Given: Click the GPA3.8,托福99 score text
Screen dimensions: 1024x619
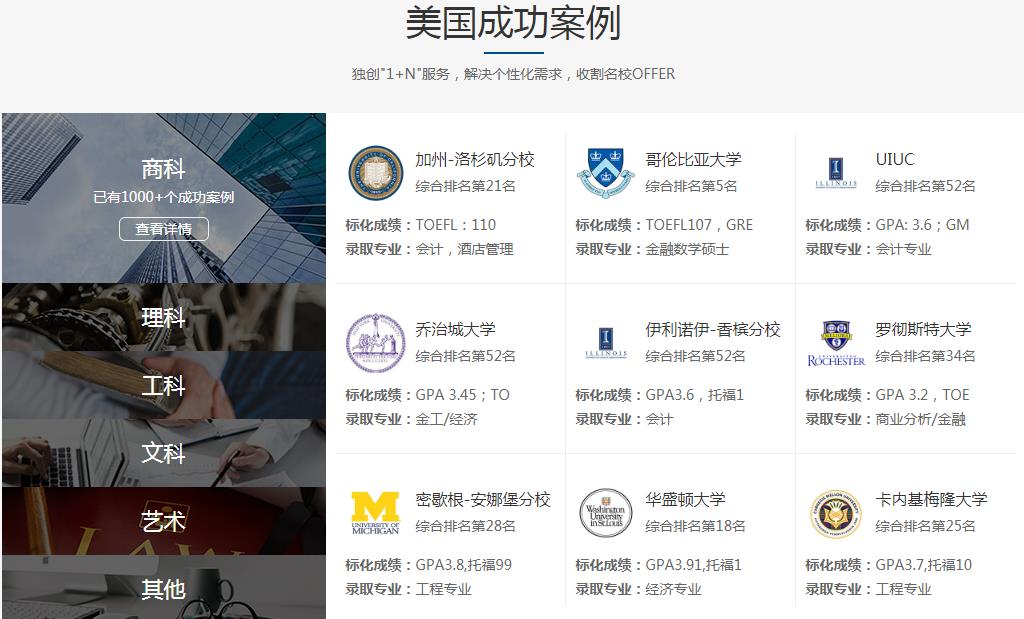Looking at the screenshot, I should [464, 565].
